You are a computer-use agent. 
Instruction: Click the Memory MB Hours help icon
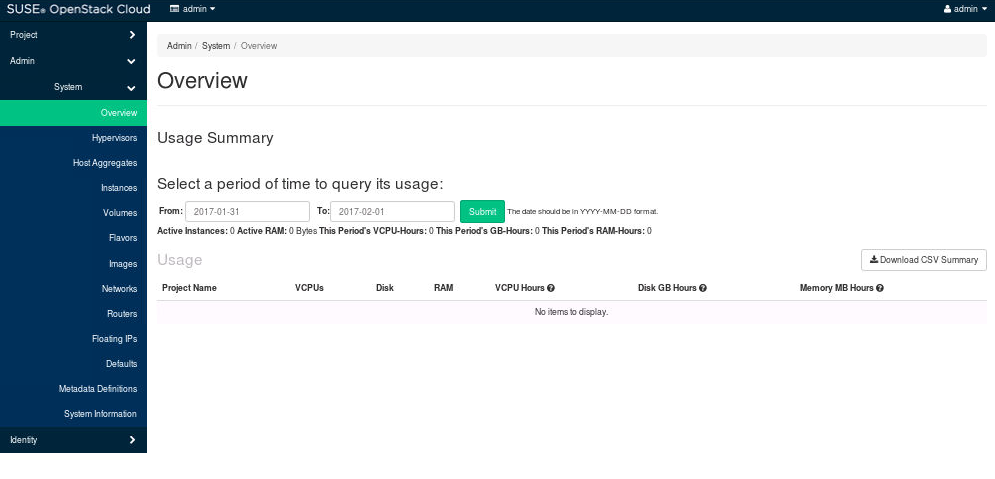[x=880, y=288]
